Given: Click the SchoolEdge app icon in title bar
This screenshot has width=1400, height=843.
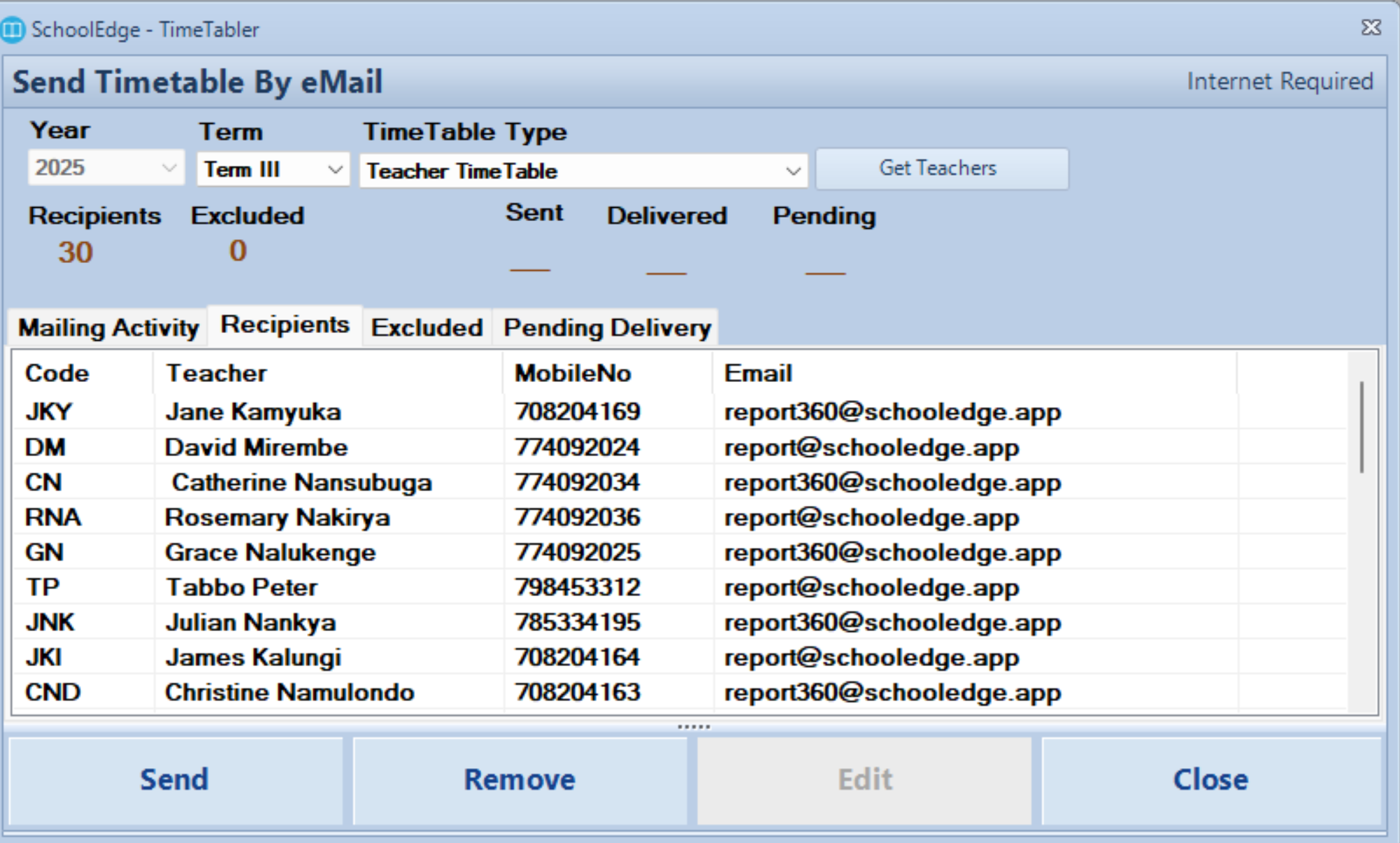Looking at the screenshot, I should point(13,29).
